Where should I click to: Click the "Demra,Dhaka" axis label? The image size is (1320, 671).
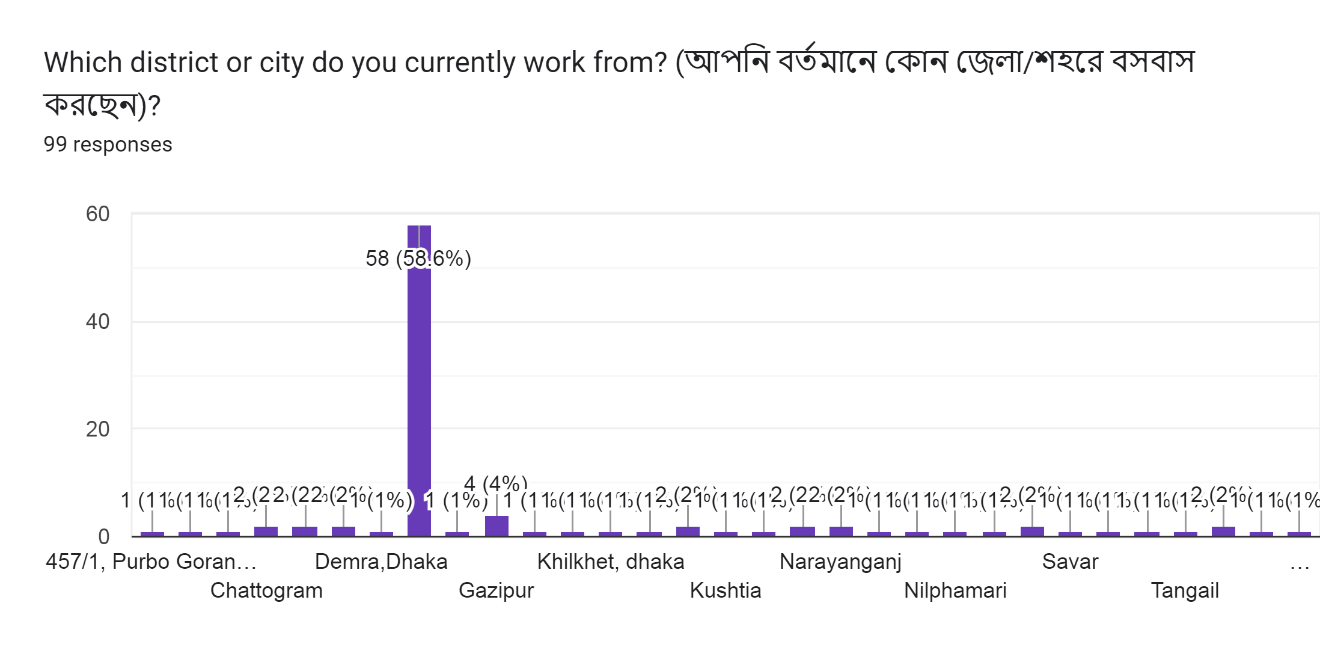coord(381,562)
